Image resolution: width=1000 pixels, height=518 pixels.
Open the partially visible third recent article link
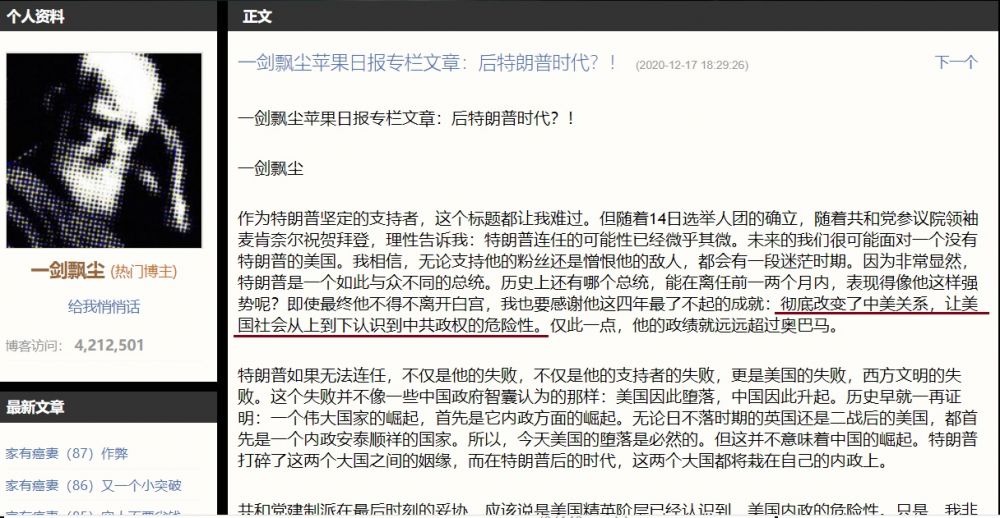[94, 513]
